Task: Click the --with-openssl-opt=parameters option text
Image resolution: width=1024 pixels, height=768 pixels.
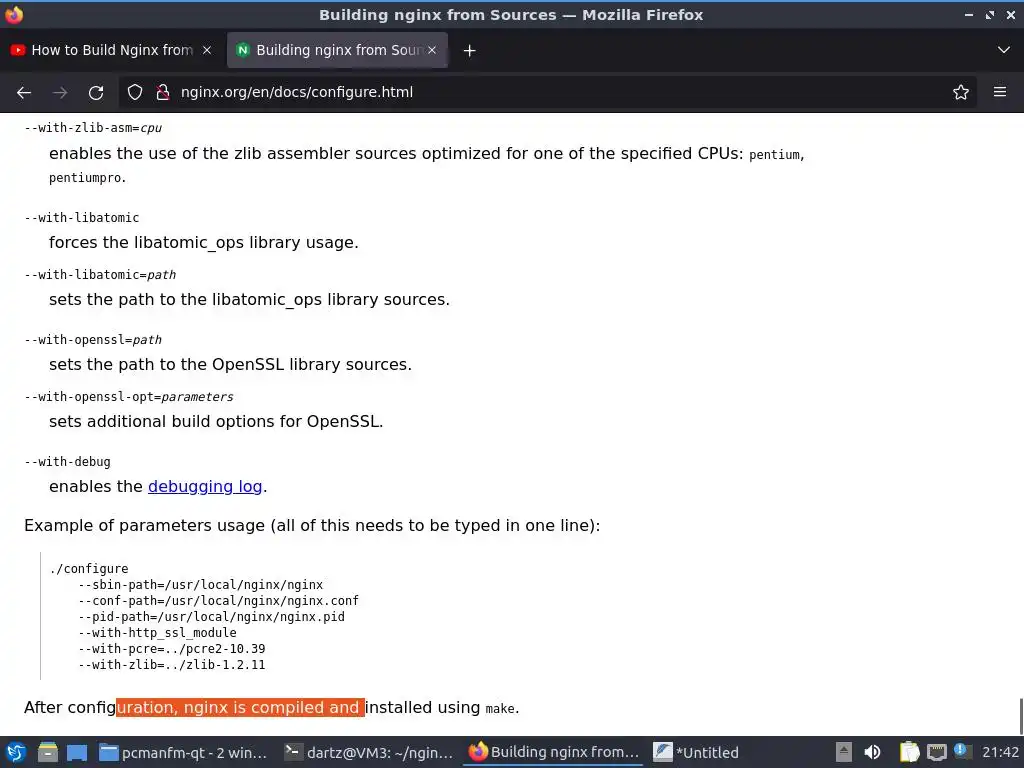Action: tap(129, 397)
